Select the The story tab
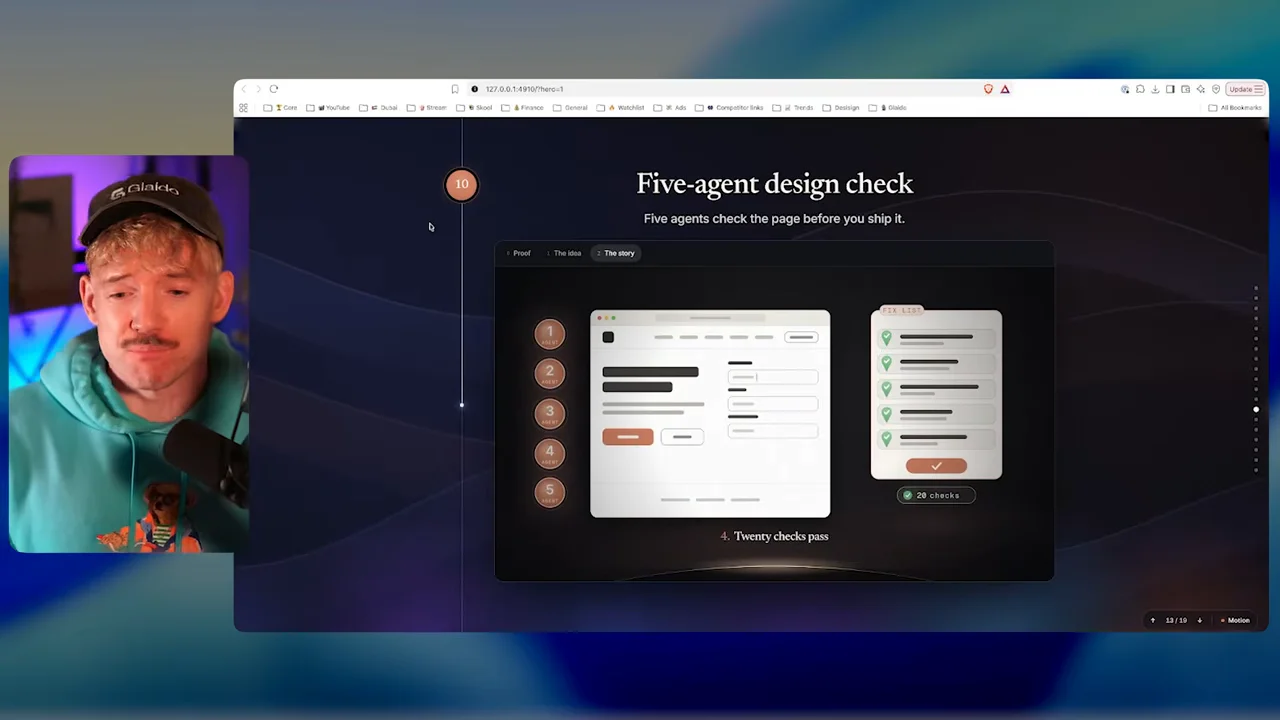 tap(616, 253)
